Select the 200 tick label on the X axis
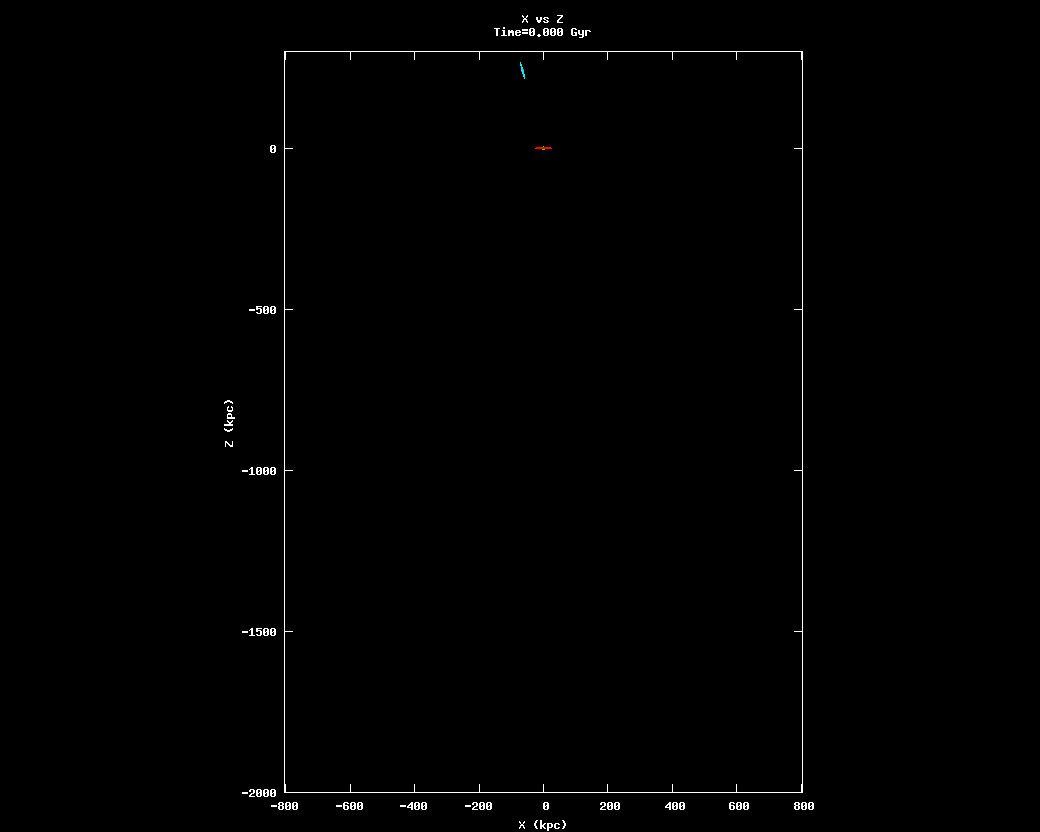Screen dimensions: 1040x832 coord(609,806)
